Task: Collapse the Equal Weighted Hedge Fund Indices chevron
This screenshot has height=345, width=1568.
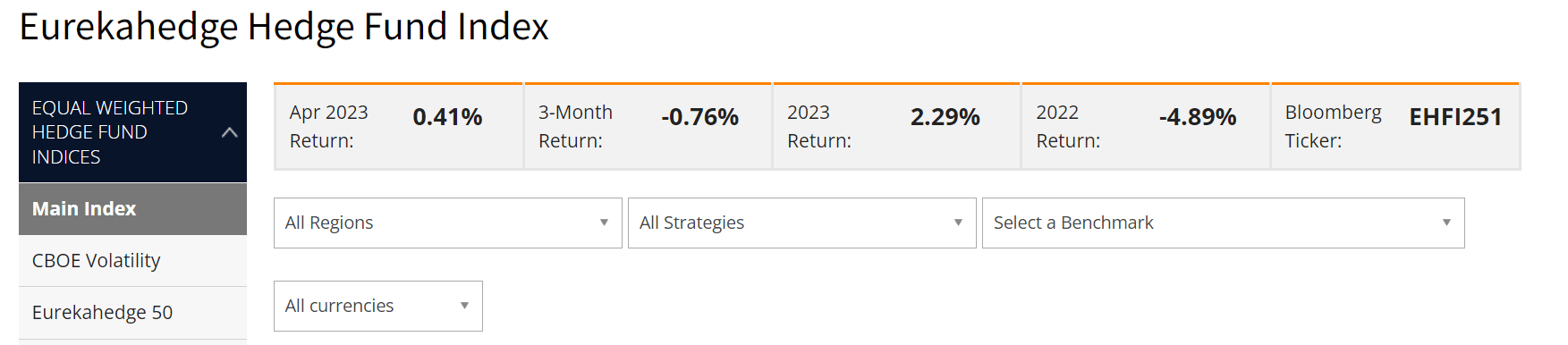Action: pyautogui.click(x=229, y=132)
